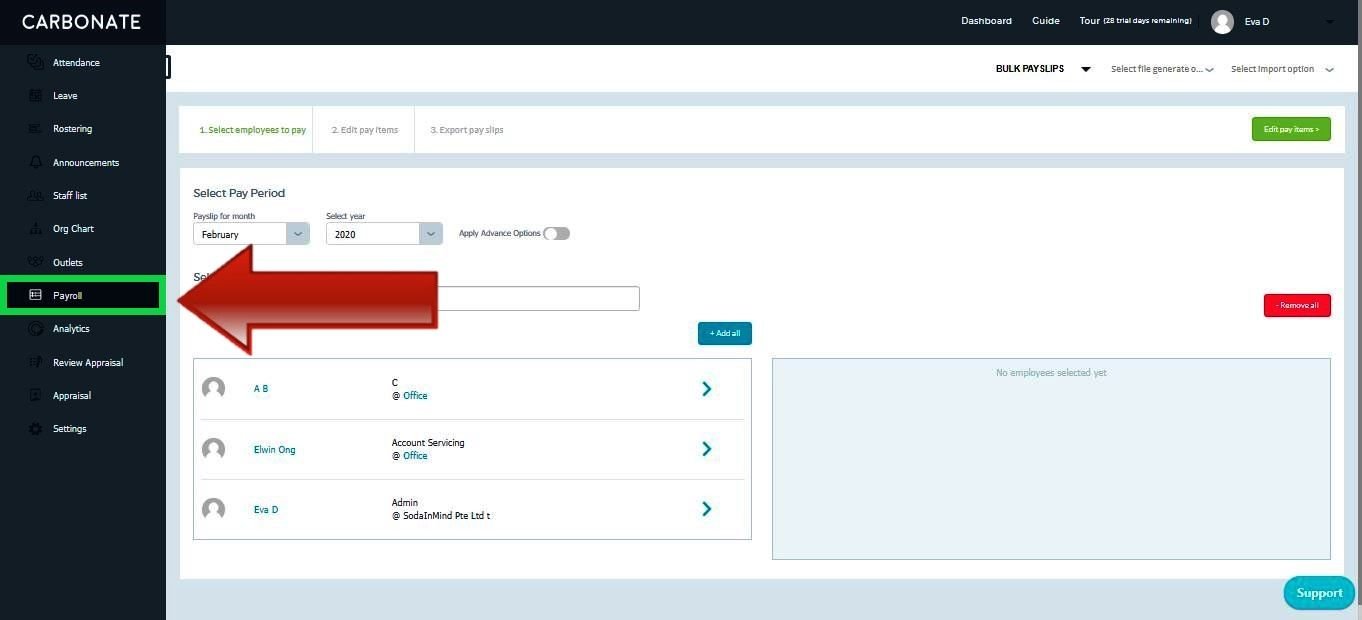Select the Org Chart hierarchy icon

click(x=37, y=228)
